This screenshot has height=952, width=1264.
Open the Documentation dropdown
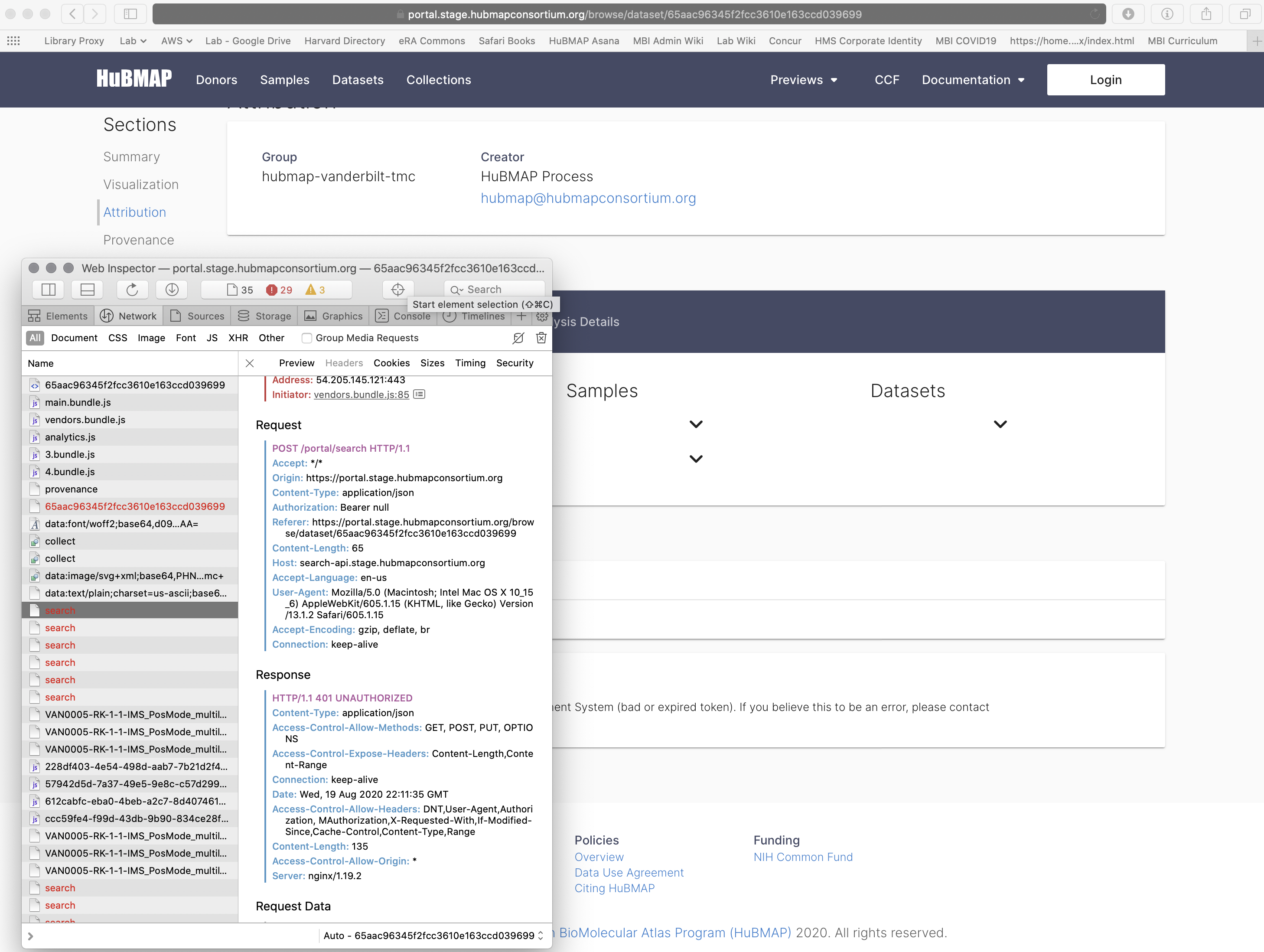point(973,80)
